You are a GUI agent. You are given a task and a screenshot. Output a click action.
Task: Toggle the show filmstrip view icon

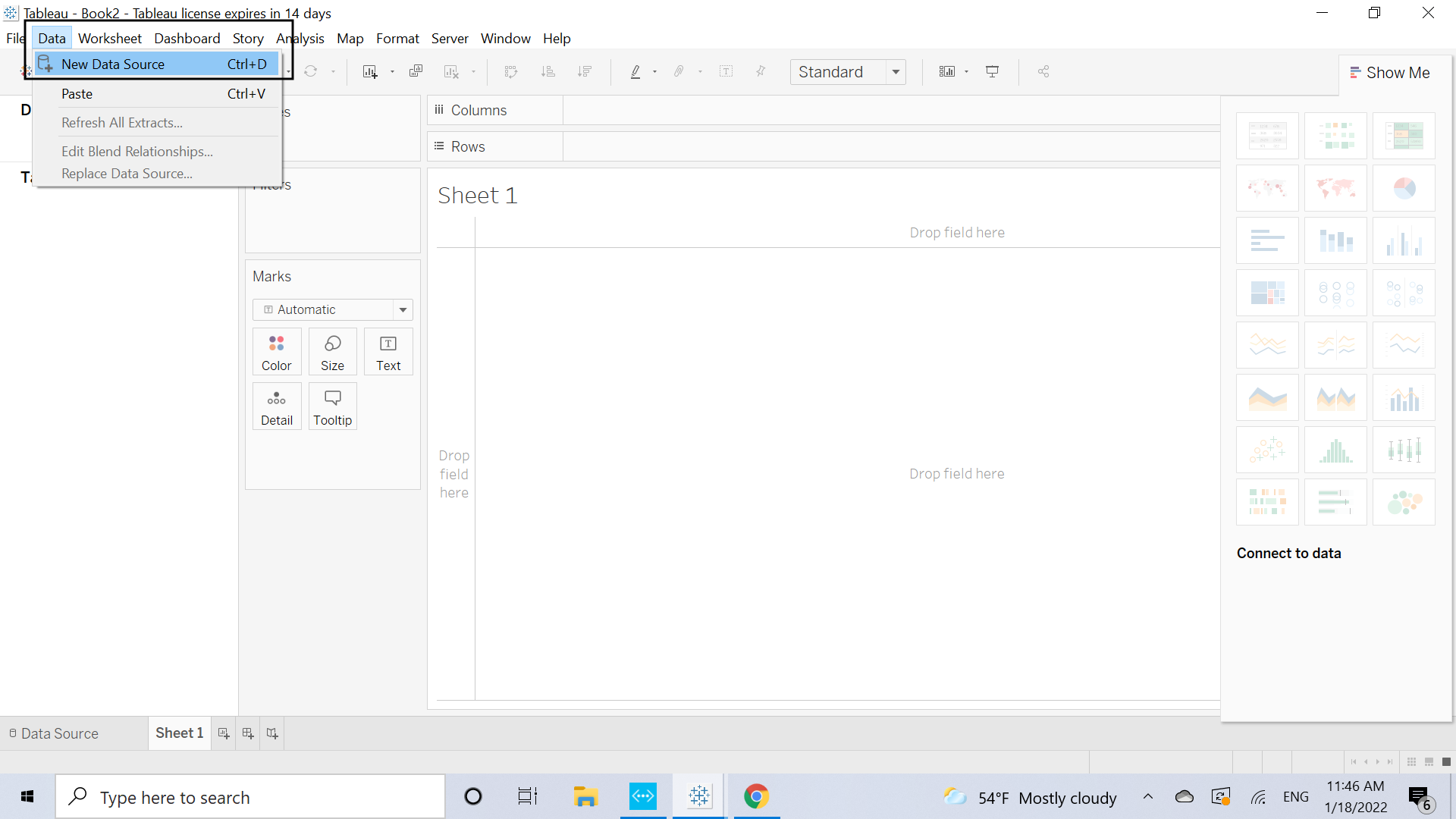pos(1429,761)
